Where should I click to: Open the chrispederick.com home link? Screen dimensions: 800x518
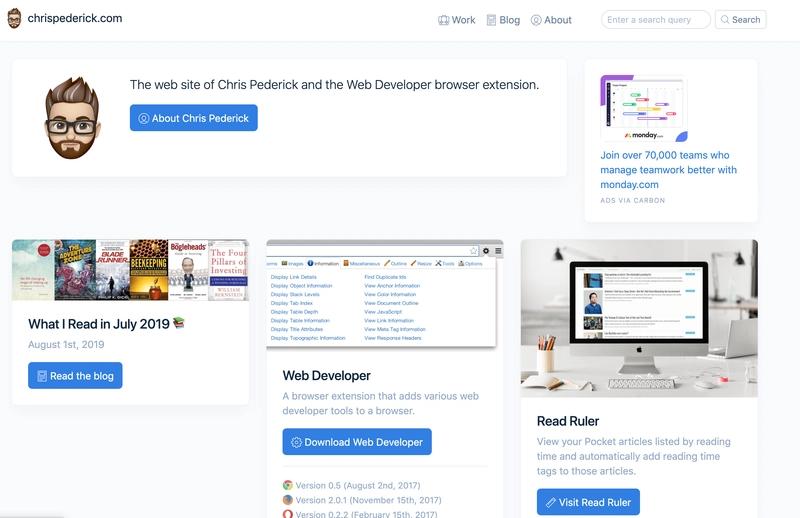[74, 18]
